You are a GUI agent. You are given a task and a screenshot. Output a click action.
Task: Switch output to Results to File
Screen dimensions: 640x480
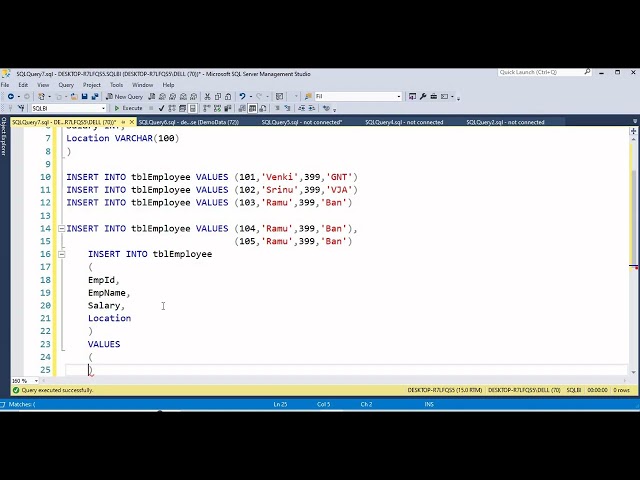coord(263,108)
